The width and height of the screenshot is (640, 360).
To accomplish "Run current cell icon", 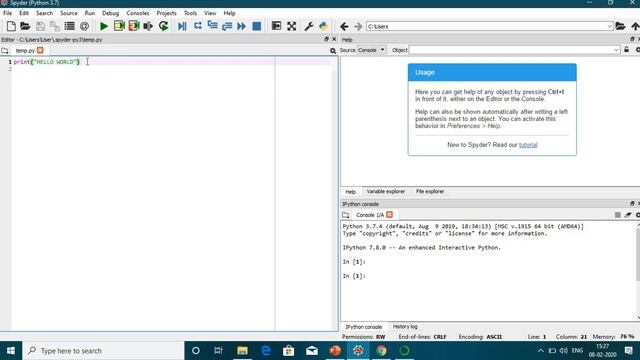I will 119,26.
